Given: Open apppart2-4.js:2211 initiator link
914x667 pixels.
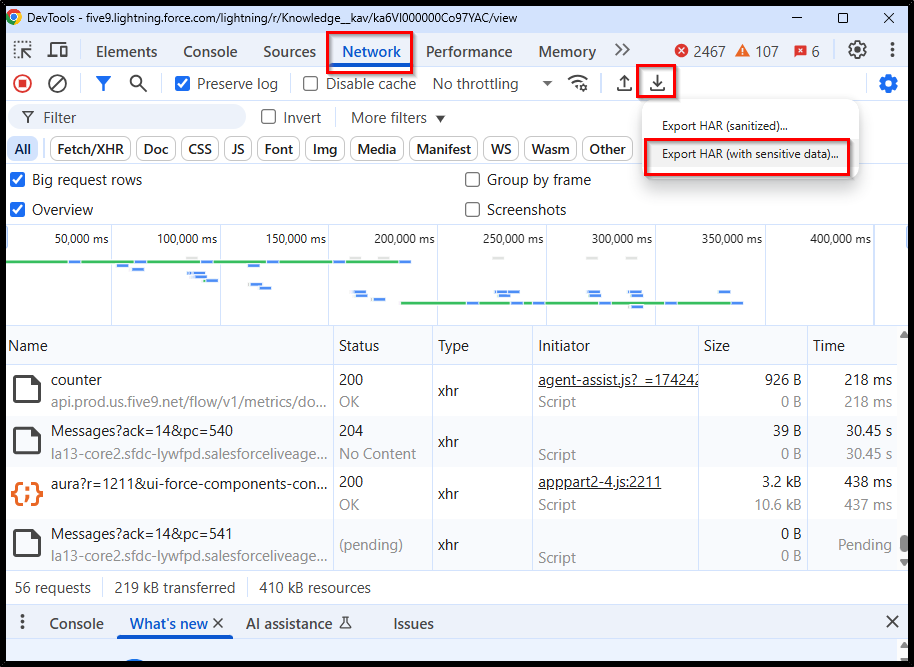Looking at the screenshot, I should coord(599,482).
